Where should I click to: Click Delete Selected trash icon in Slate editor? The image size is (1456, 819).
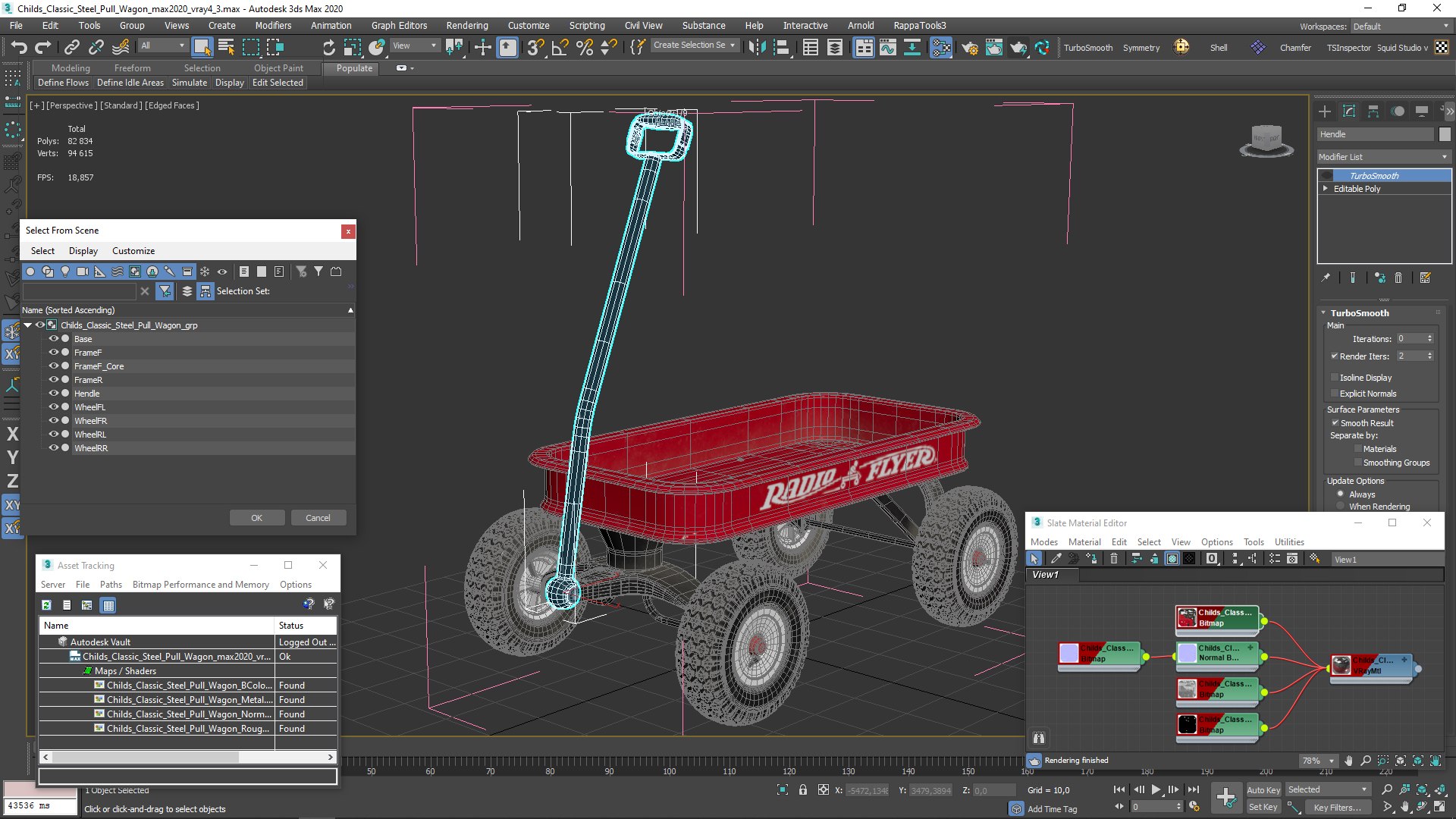[x=1114, y=559]
